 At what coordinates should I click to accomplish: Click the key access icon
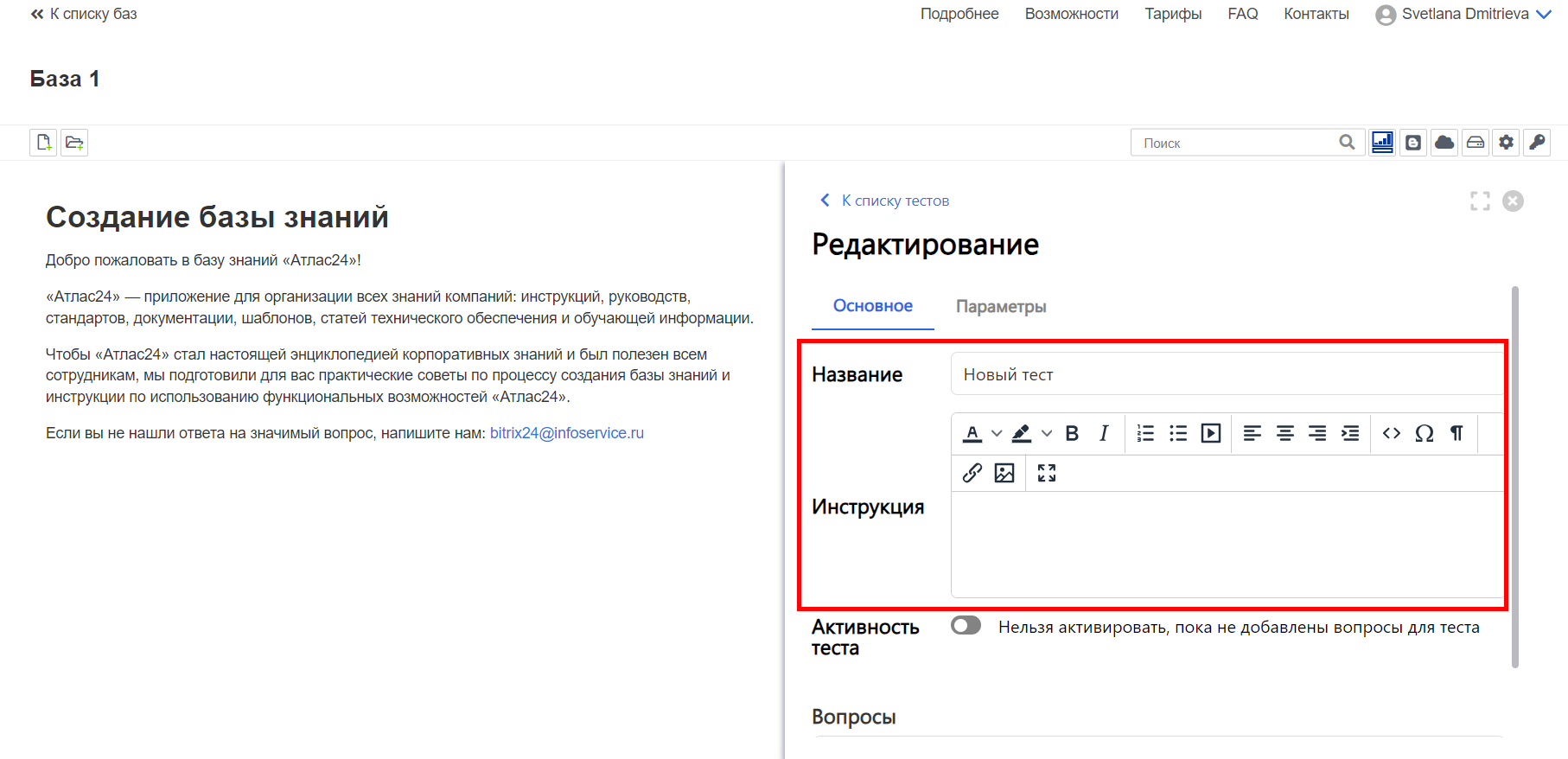click(x=1538, y=143)
